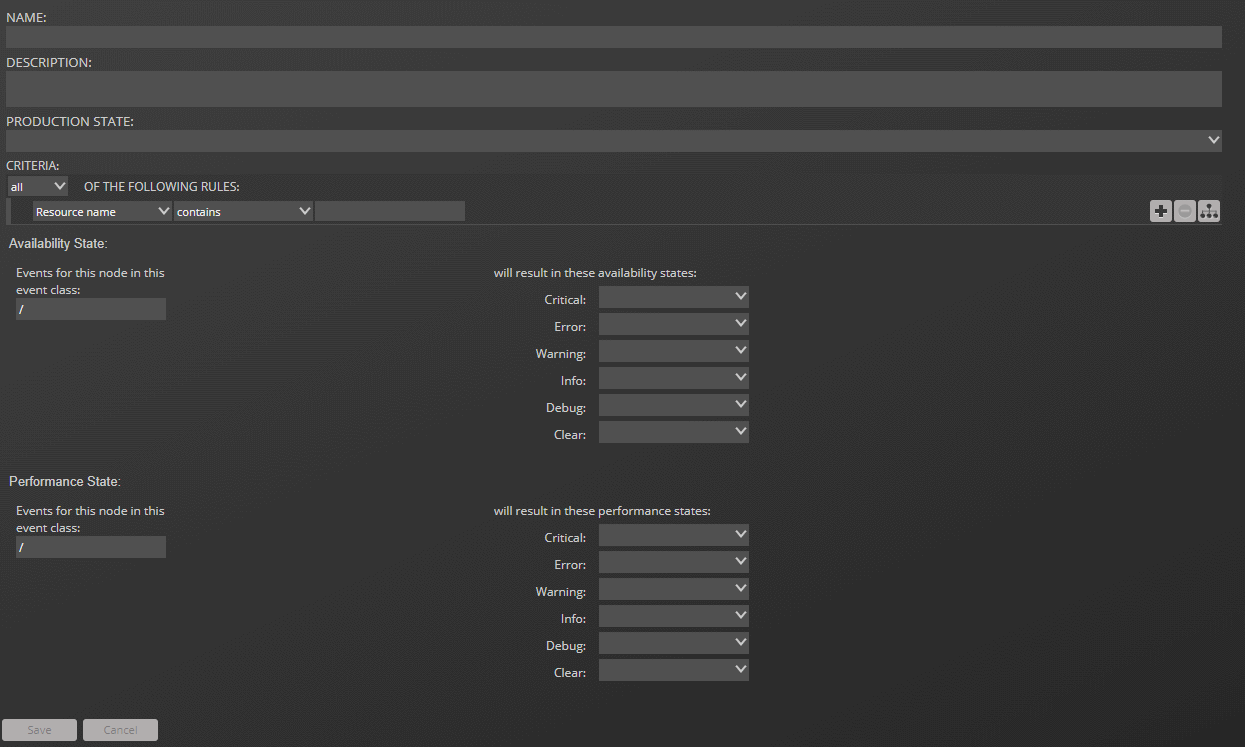
Task: Open Availability State Info dropdown
Action: [674, 378]
